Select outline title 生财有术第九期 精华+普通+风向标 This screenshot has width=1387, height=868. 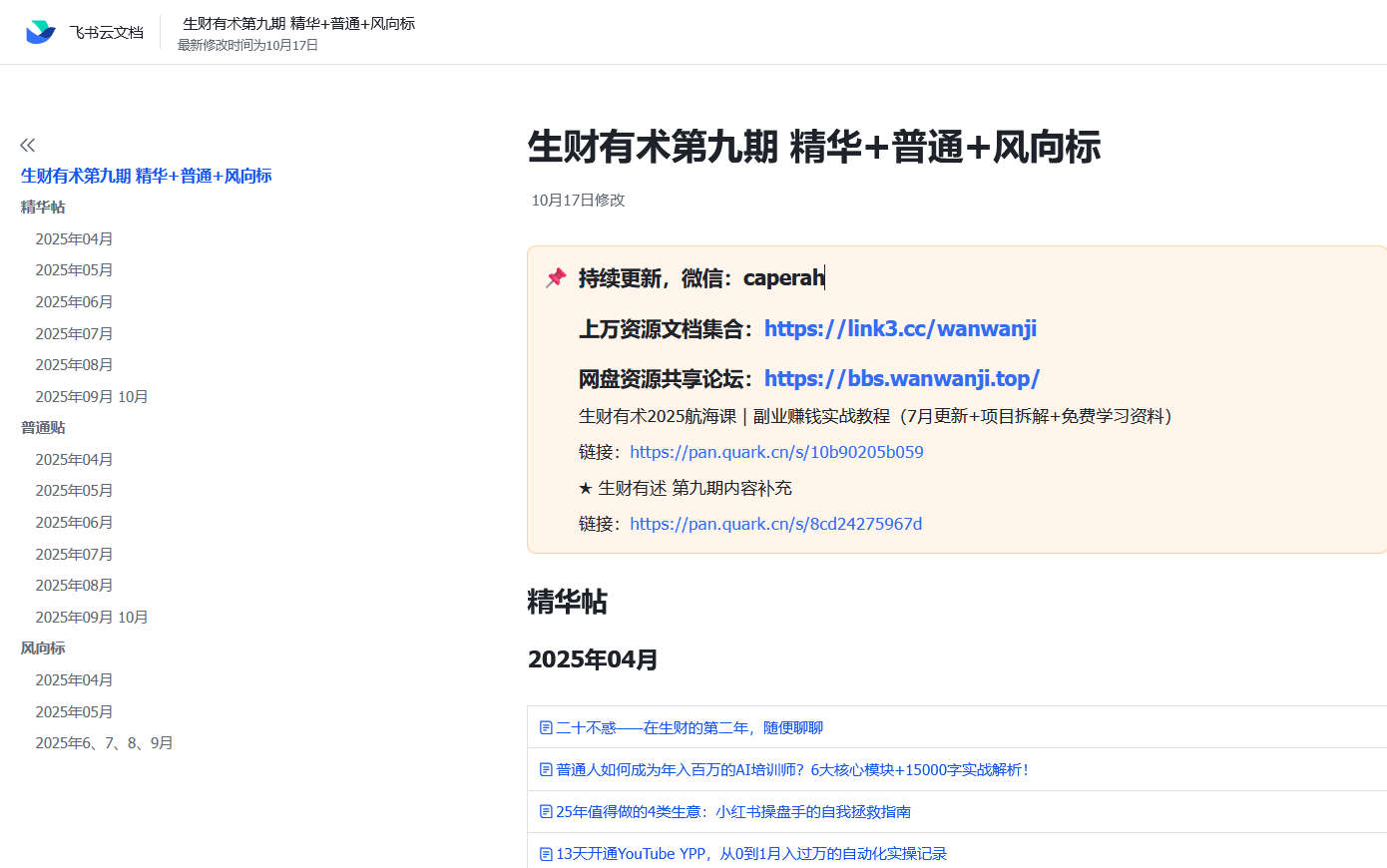click(147, 176)
